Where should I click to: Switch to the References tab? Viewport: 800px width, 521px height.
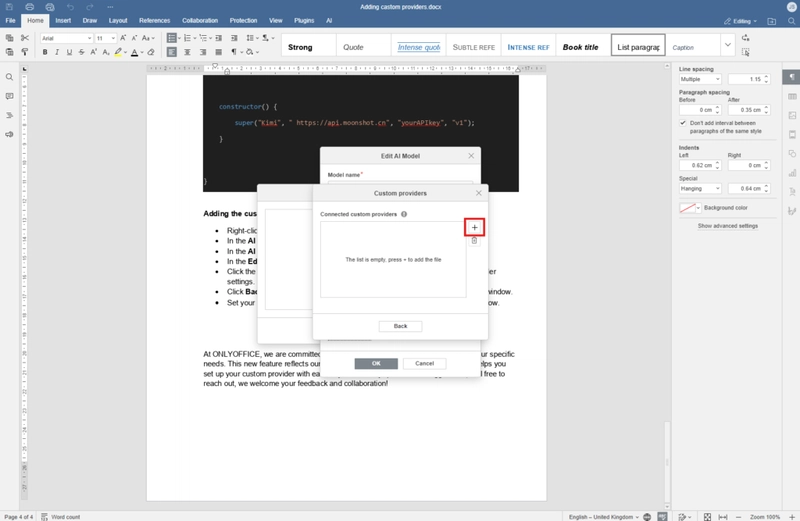pyautogui.click(x=155, y=21)
